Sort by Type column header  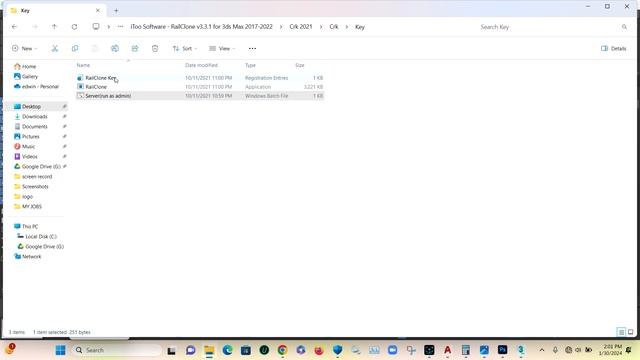250,65
